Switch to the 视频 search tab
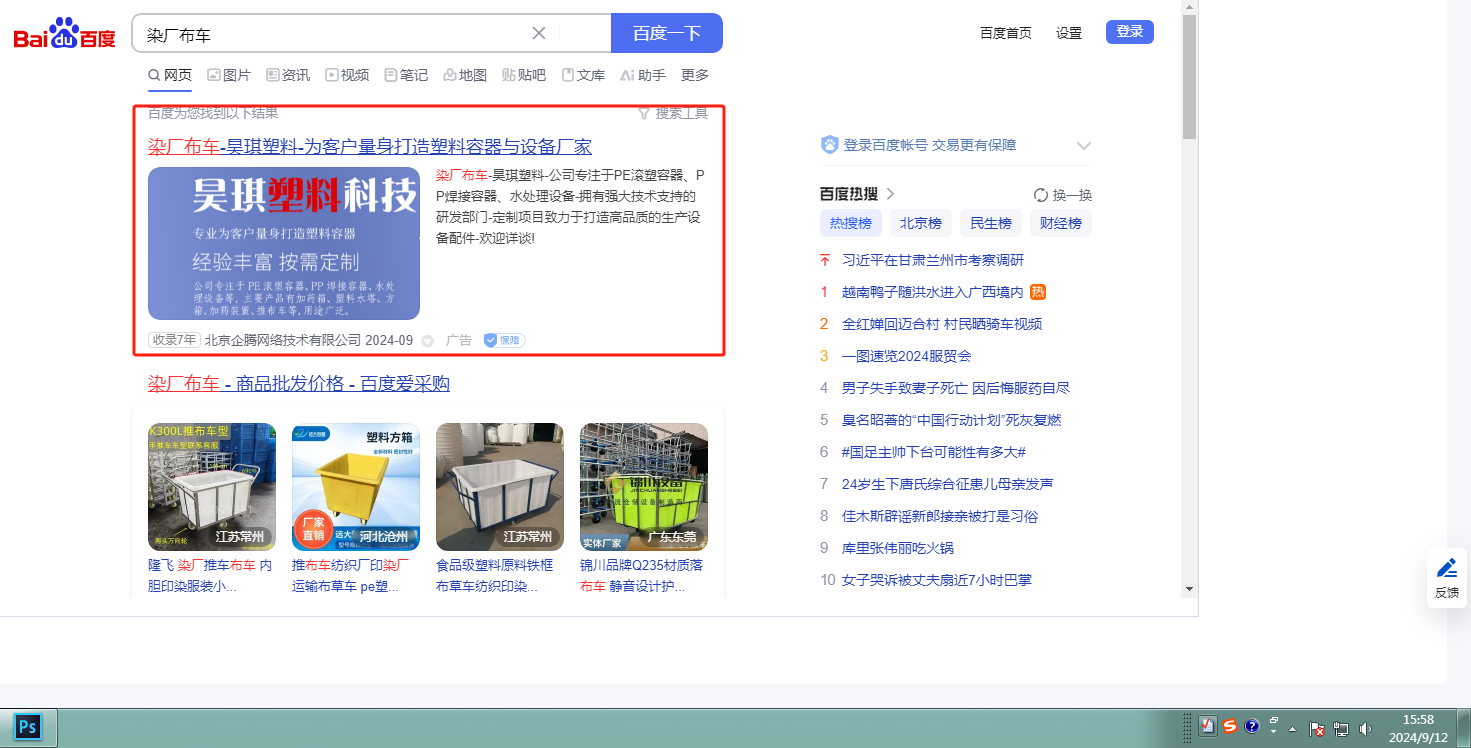 coord(347,75)
